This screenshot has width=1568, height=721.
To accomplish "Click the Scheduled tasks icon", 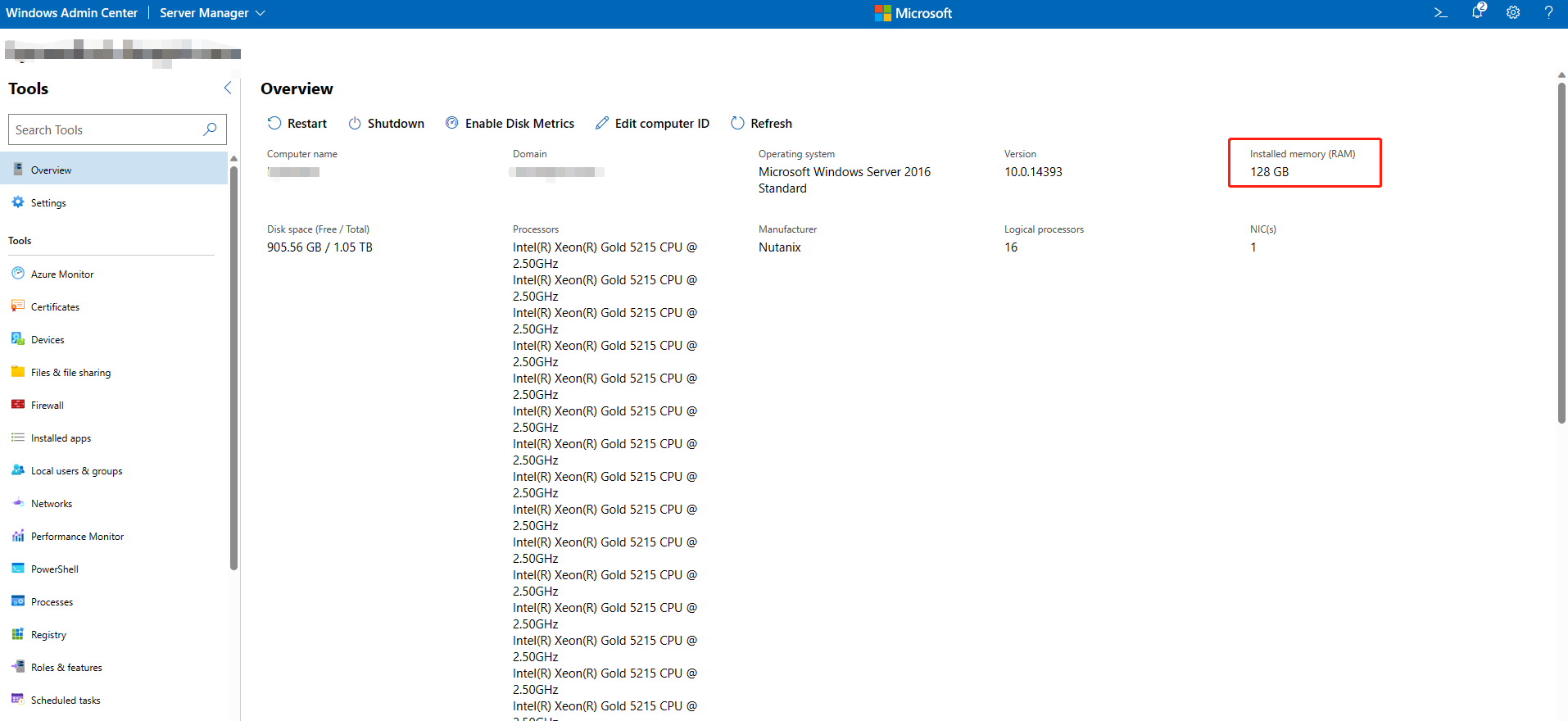I will [x=18, y=700].
